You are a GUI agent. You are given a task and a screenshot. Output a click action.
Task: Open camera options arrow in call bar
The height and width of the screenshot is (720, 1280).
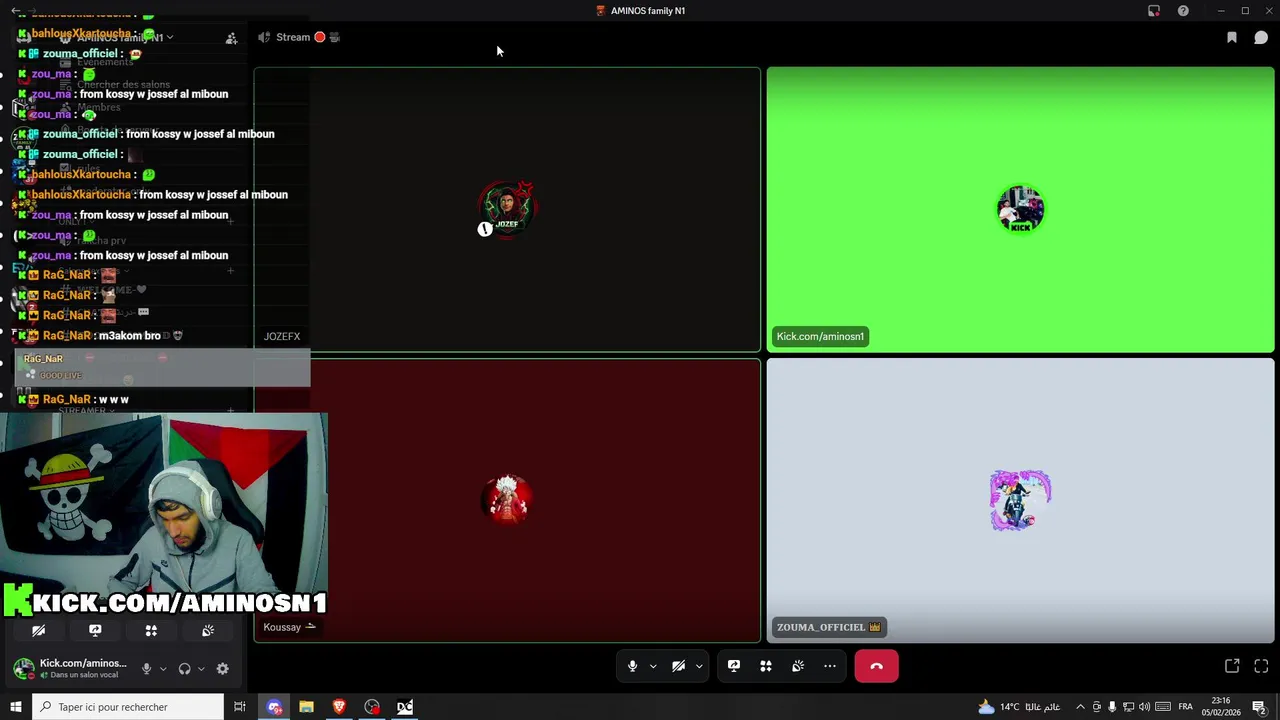click(699, 666)
